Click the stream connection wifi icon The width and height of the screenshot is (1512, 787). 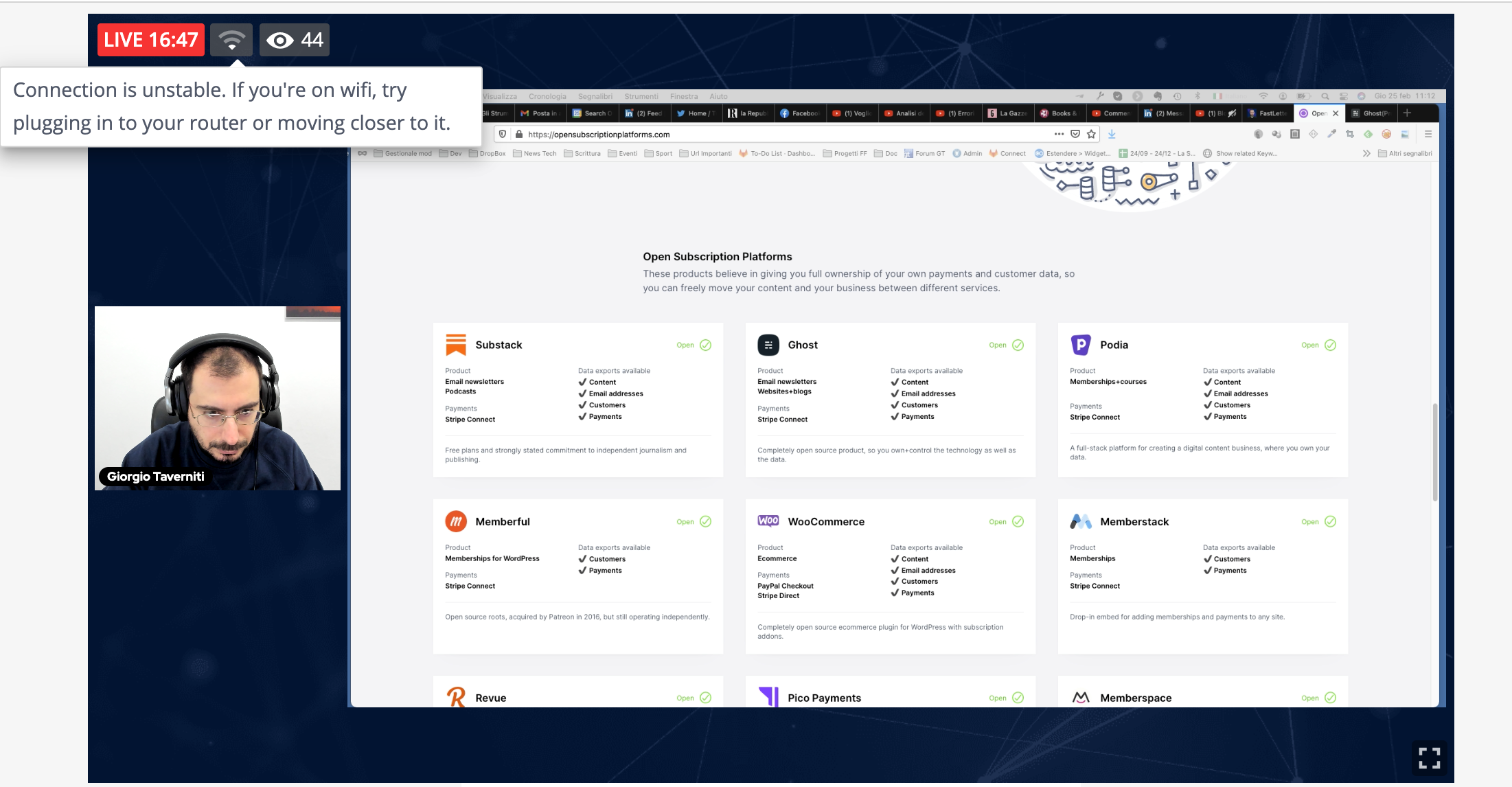tap(231, 40)
